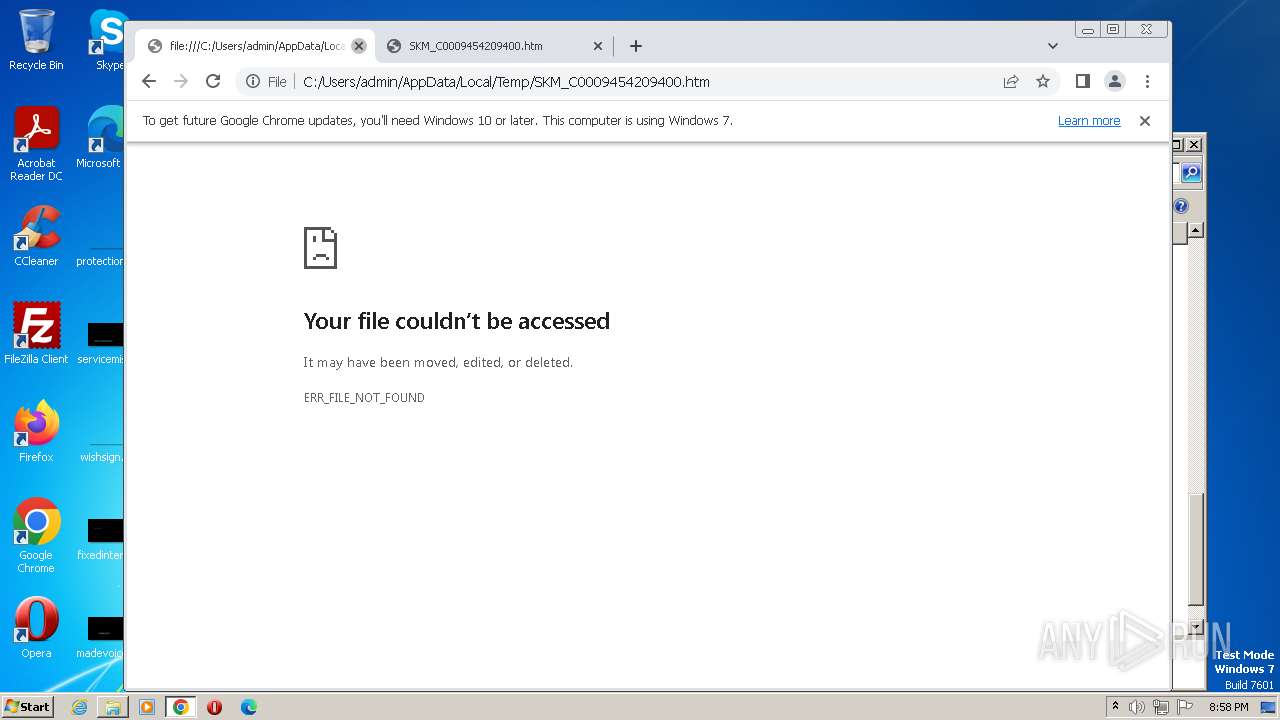Open the fixedinter desktop file

coord(102,538)
